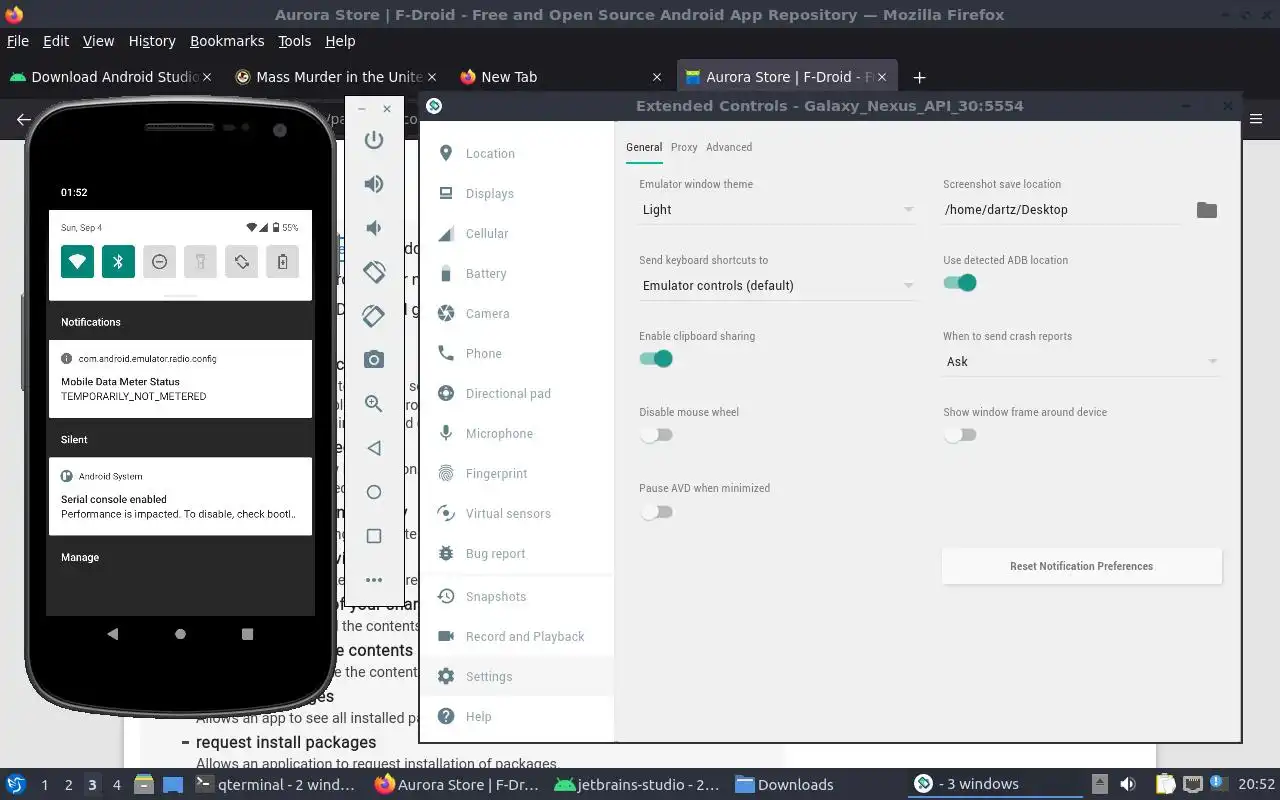Toggle the Do Not Disturb tile on the phone
This screenshot has width=1280, height=800.
click(159, 262)
